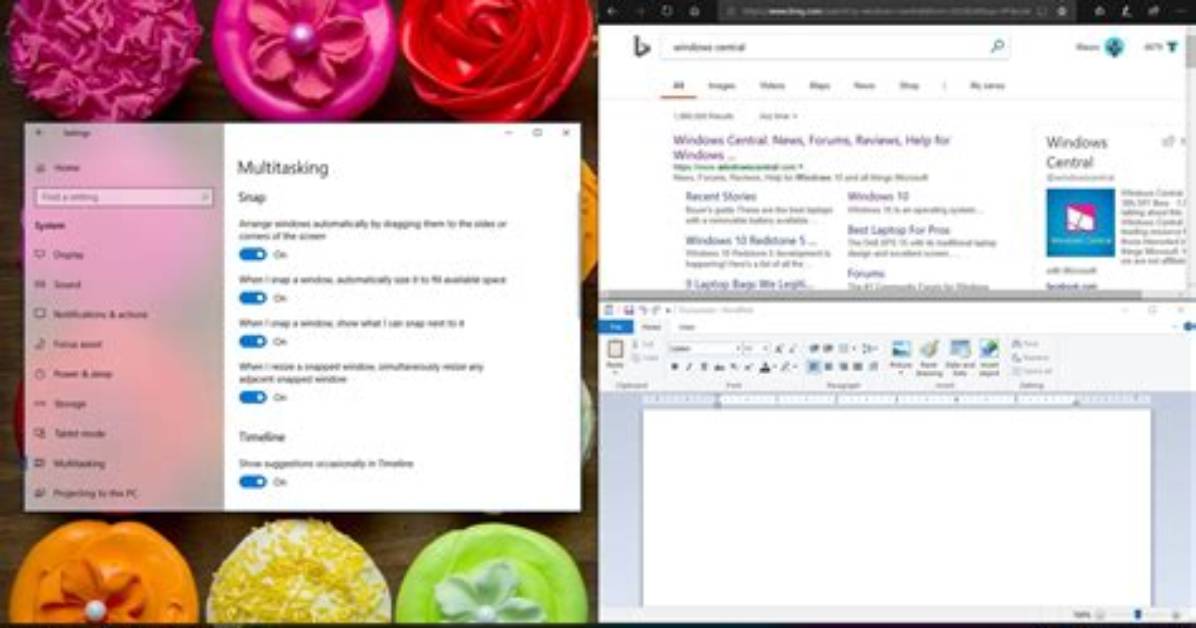The width and height of the screenshot is (1196, 628).
Task: Toggle align text left in WordPad
Action: pos(814,367)
